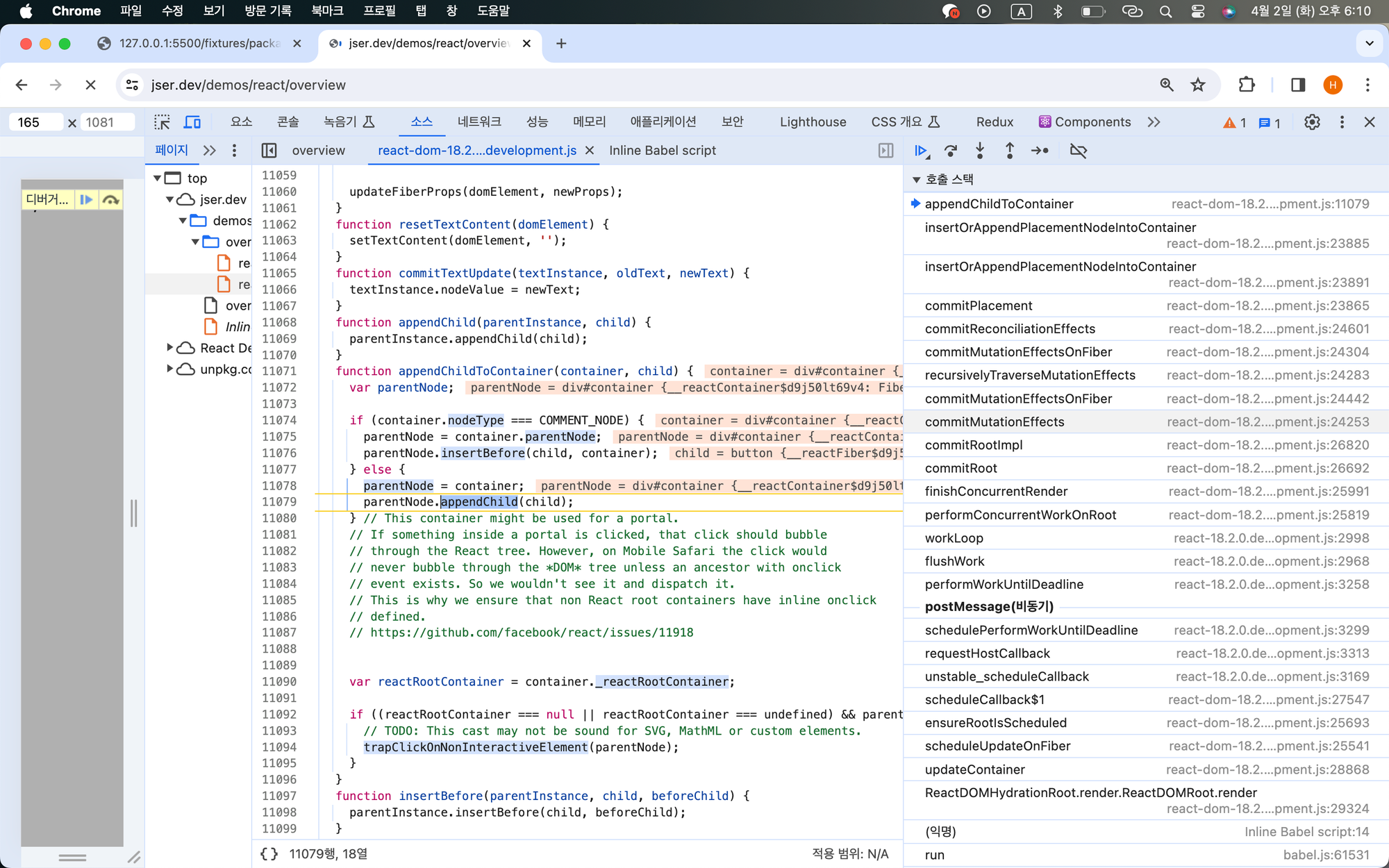Collapse the jser.dev domain node
Screen dimensions: 1389x868
[169, 200]
